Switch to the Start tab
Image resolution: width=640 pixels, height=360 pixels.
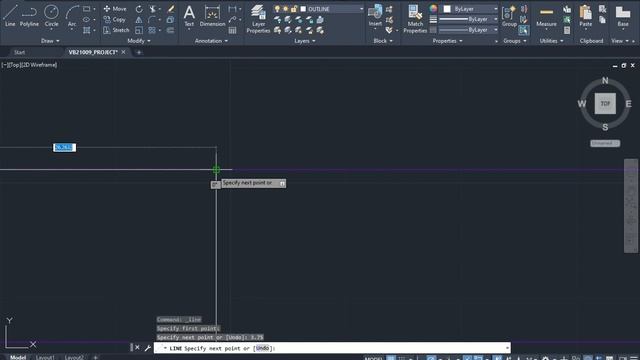click(19, 52)
